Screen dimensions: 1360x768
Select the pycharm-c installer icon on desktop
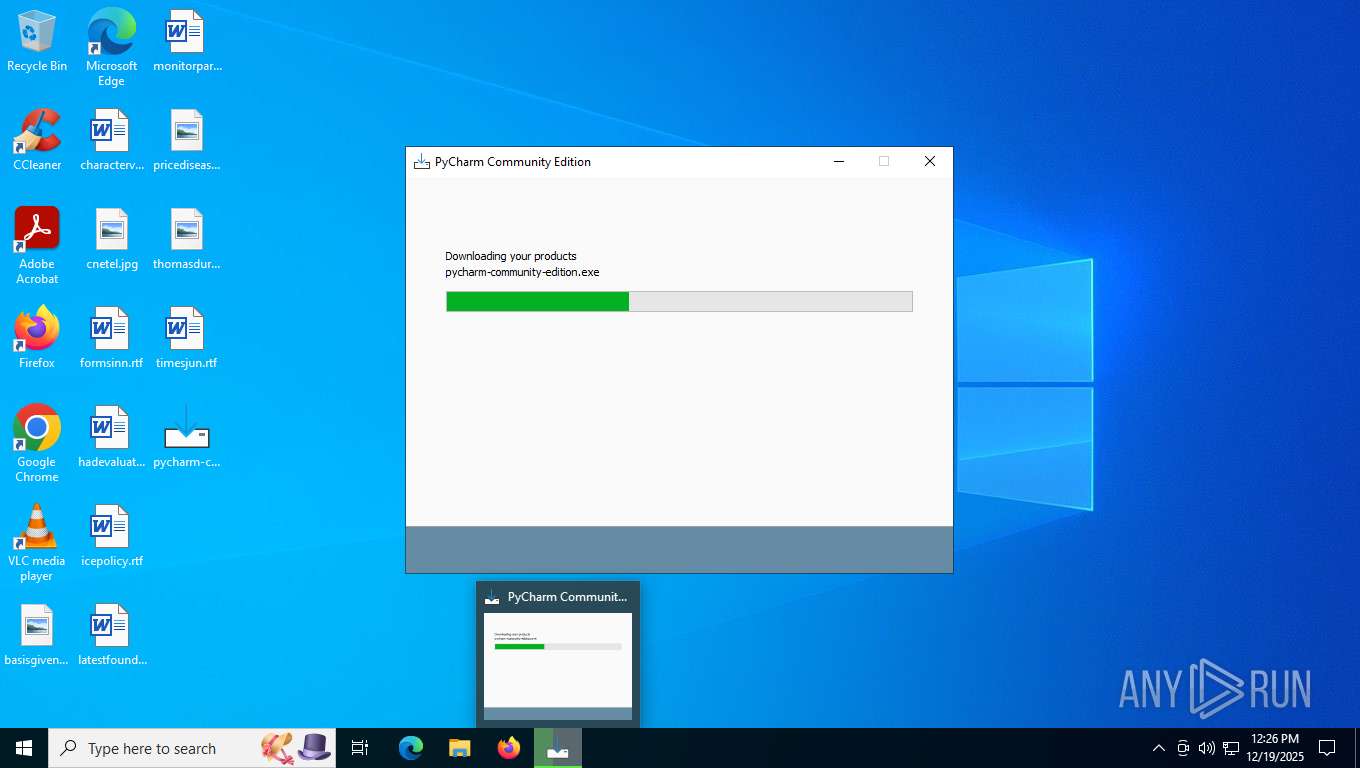(187, 437)
